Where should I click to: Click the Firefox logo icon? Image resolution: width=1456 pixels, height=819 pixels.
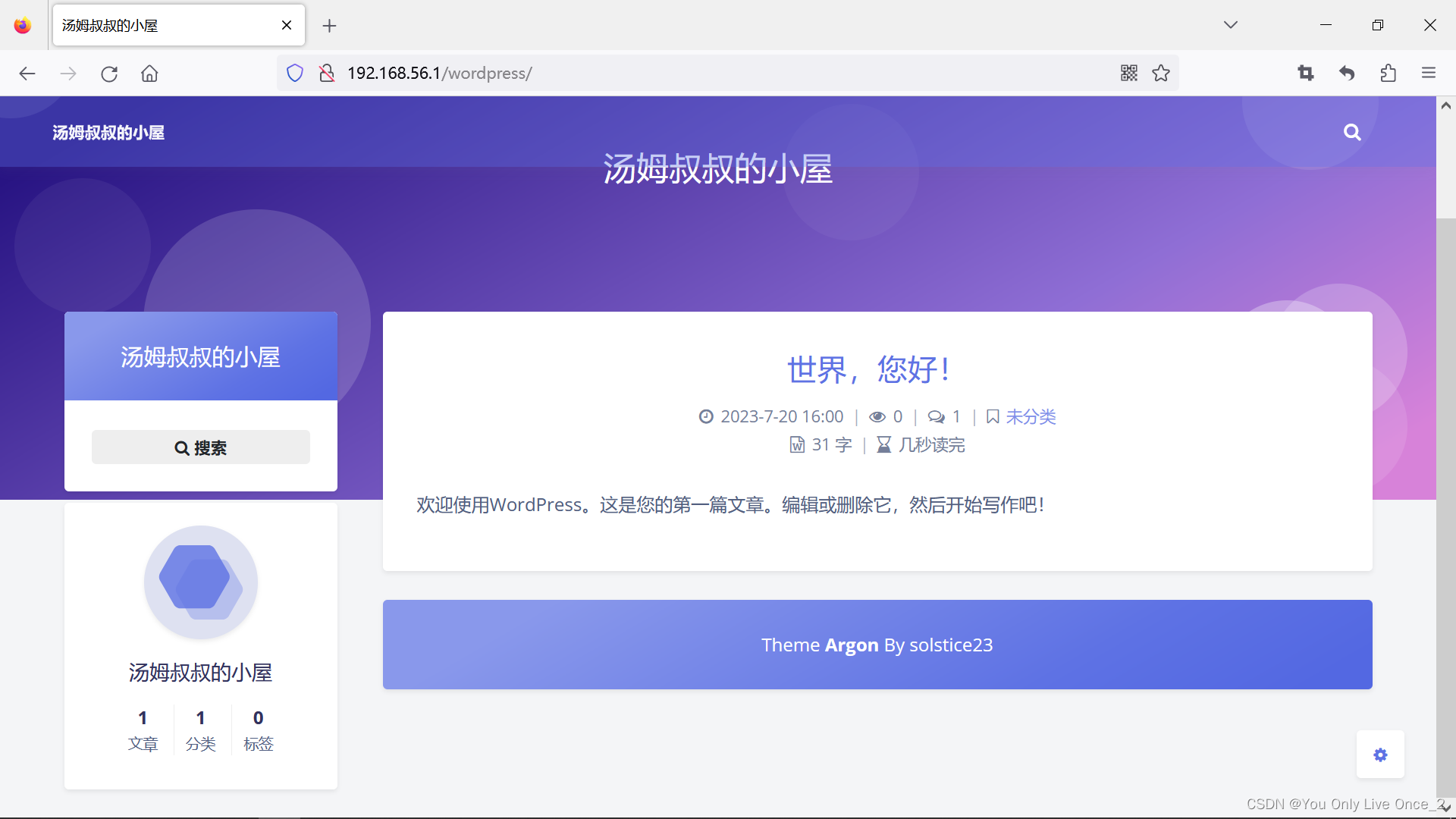click(23, 25)
